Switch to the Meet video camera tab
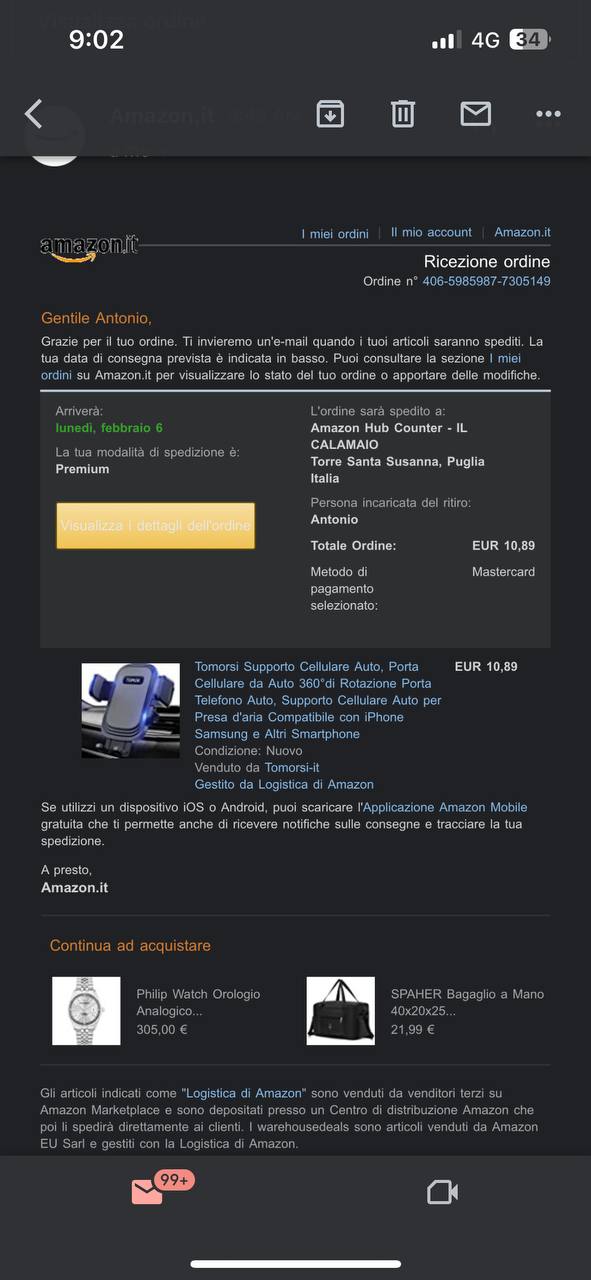 point(442,1192)
